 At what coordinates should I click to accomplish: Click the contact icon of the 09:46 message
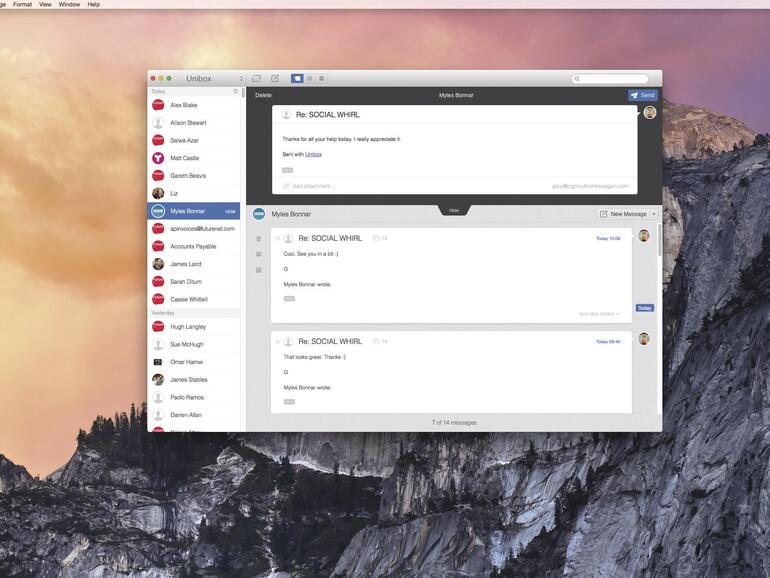coord(288,341)
